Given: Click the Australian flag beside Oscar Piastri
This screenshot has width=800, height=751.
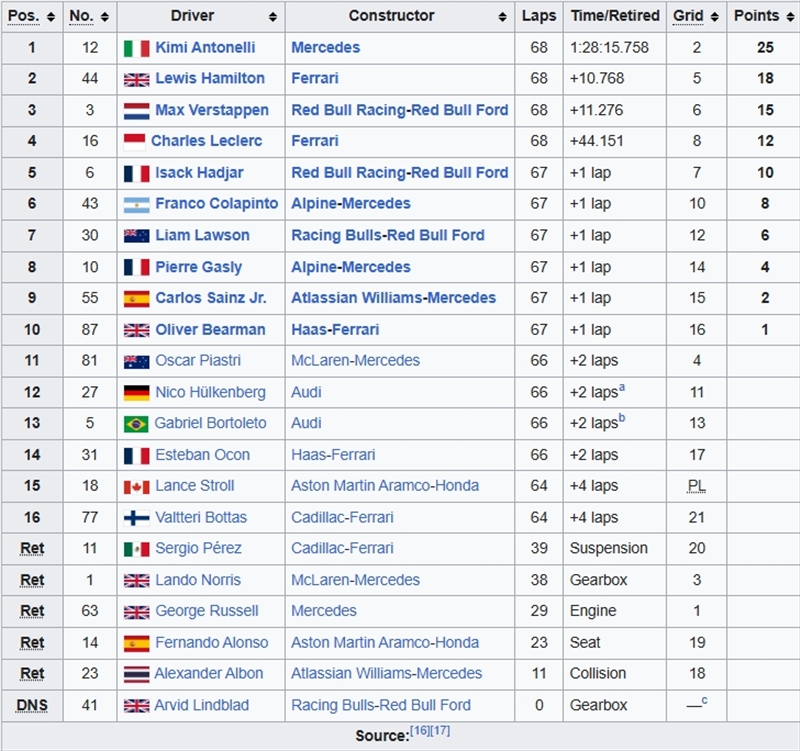Looking at the screenshot, I should click(137, 362).
